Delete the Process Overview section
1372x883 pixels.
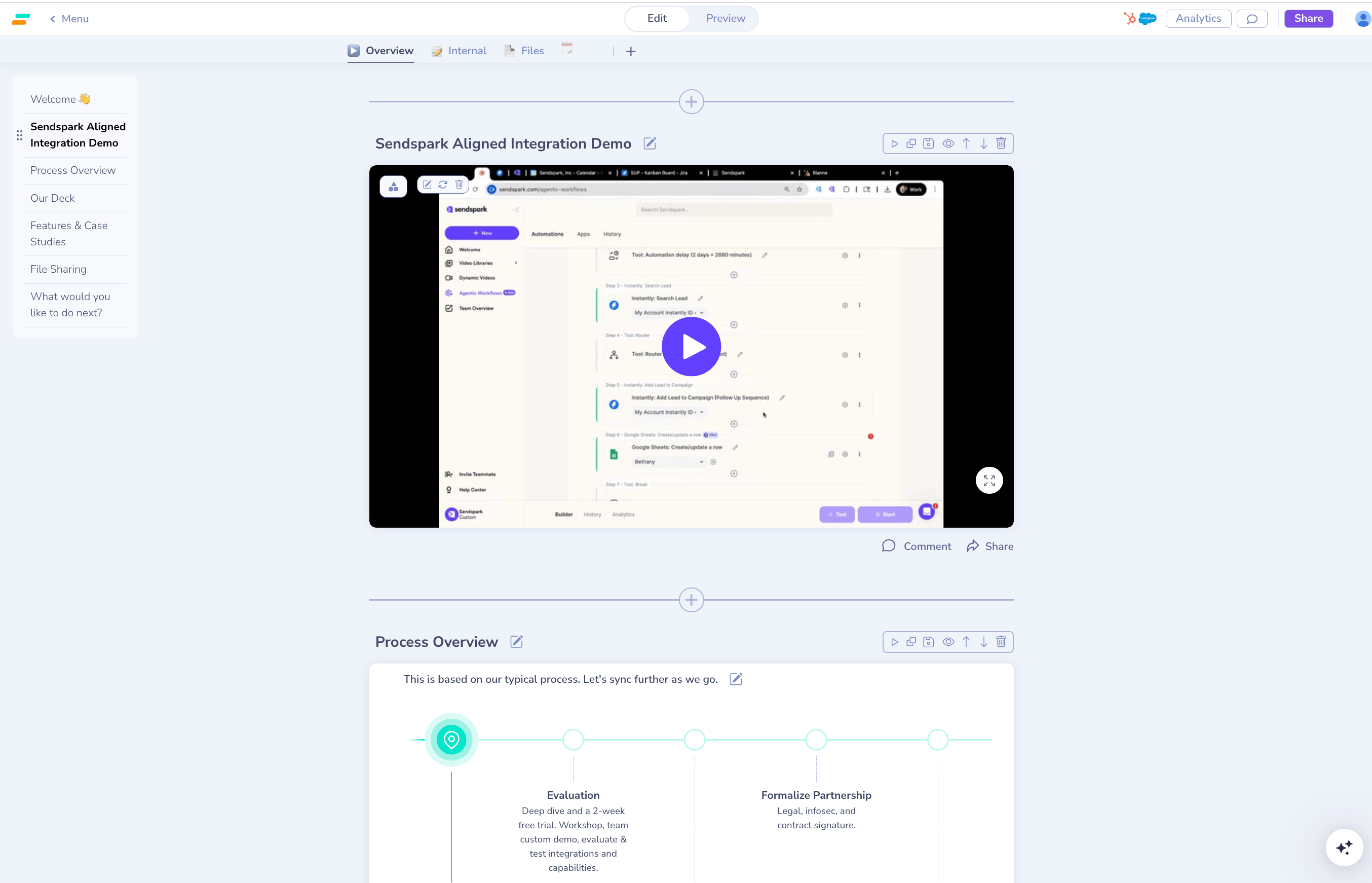1001,642
